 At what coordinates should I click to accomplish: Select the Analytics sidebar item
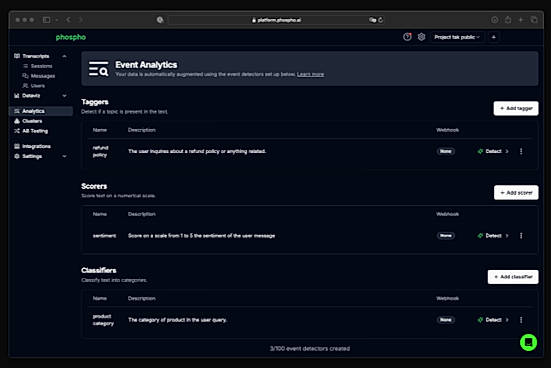[x=41, y=111]
